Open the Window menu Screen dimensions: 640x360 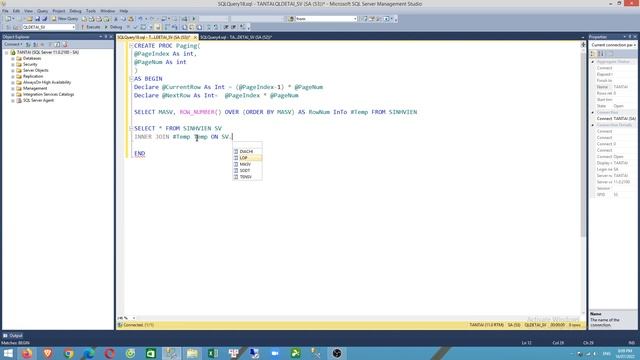108,11
